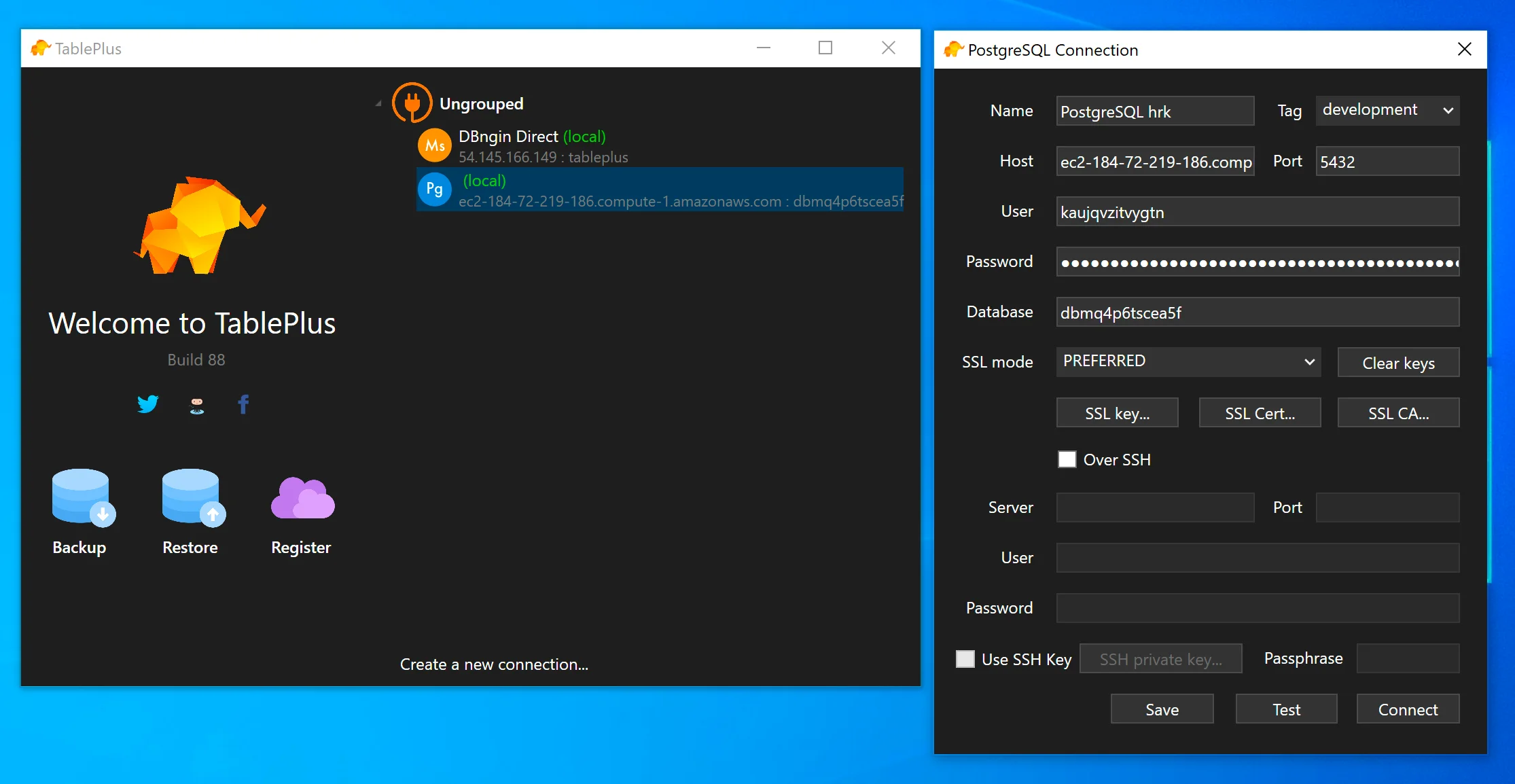Toggle the Use SSH Key checkbox

tap(965, 658)
